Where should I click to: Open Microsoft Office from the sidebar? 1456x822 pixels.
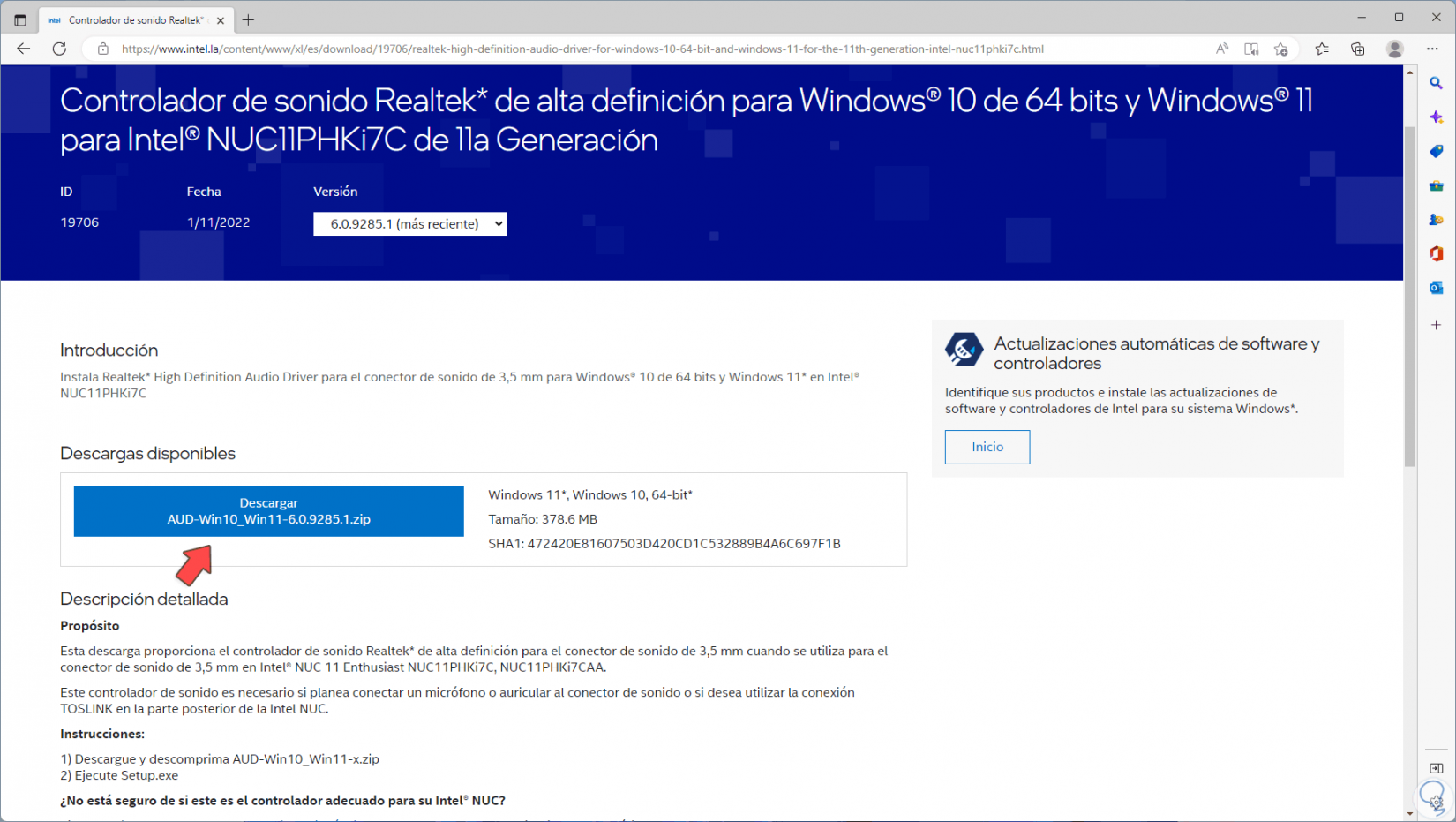1436,253
